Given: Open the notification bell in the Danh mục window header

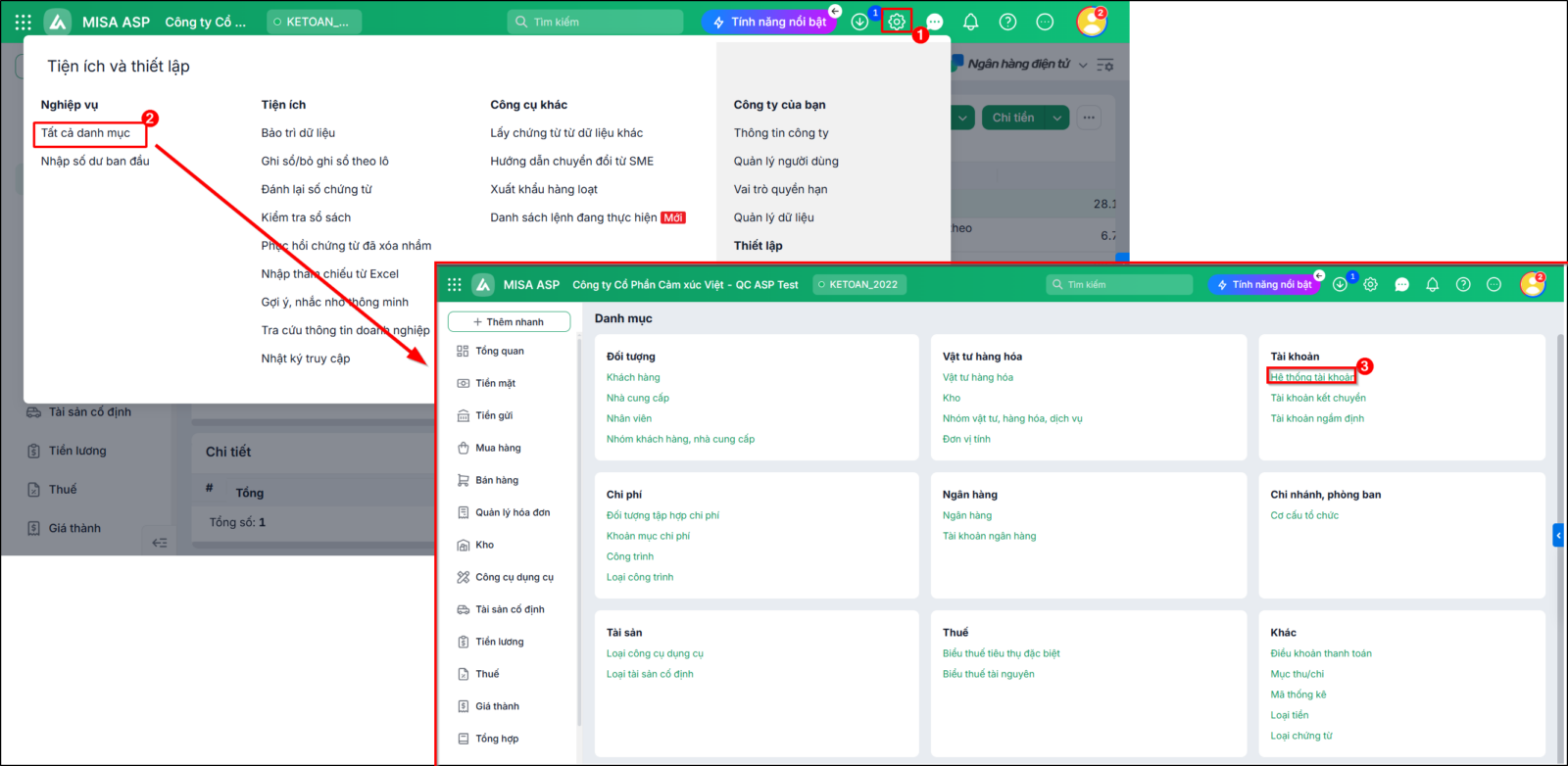Looking at the screenshot, I should (x=1433, y=284).
